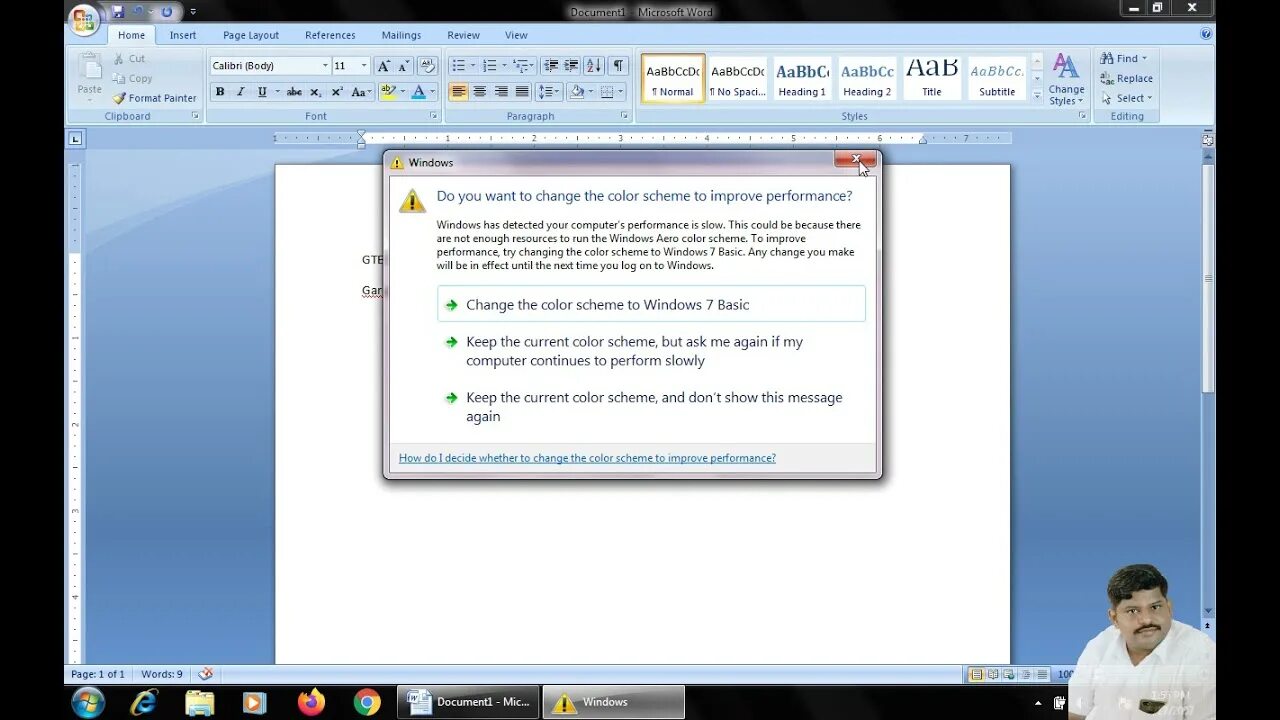Apply the Heading 1 style

[x=802, y=79]
